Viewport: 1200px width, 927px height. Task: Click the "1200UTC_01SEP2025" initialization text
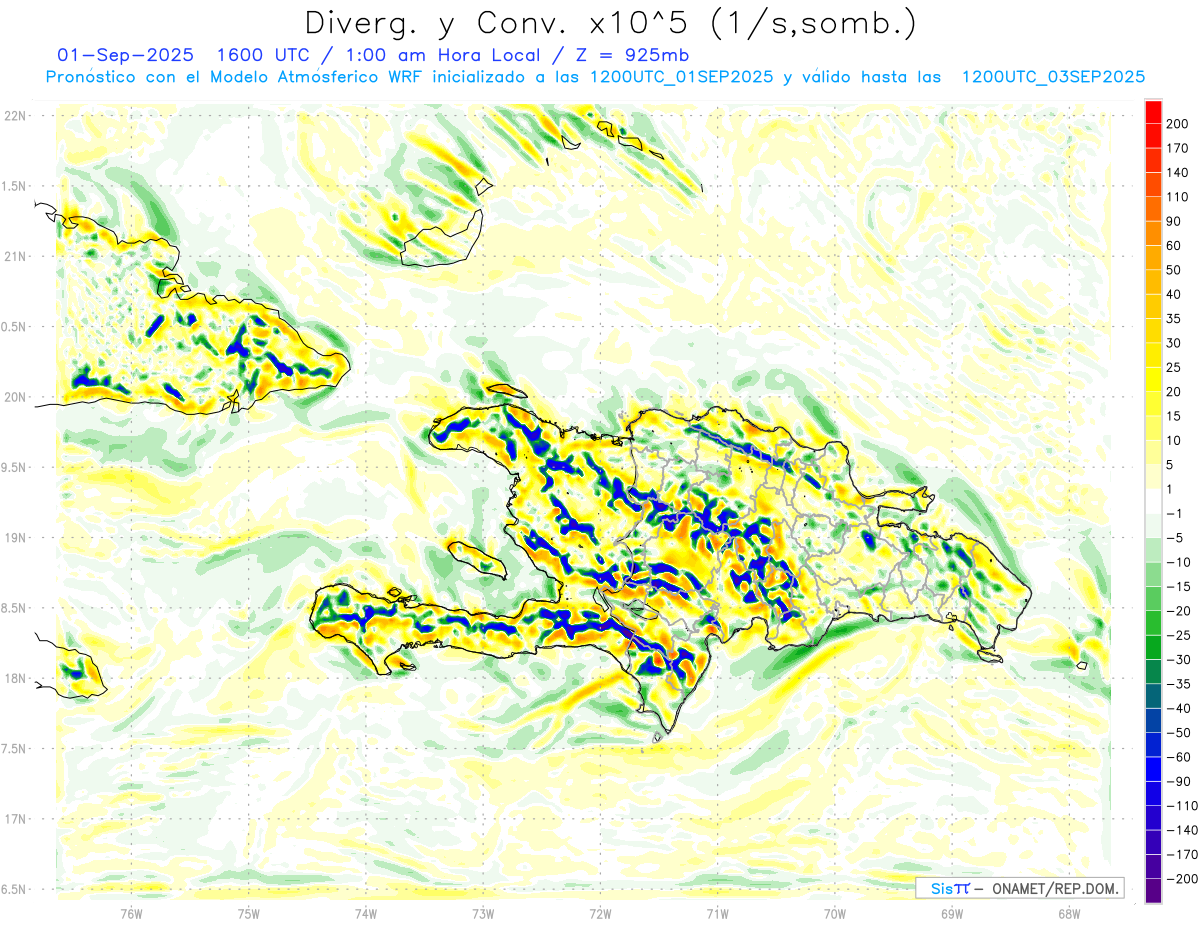682,77
